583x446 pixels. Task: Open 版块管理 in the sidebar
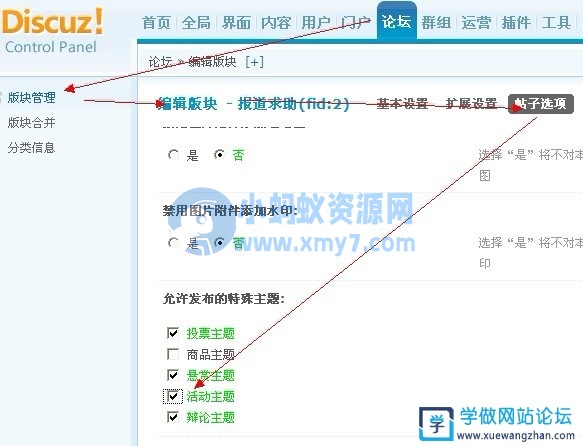(x=32, y=98)
